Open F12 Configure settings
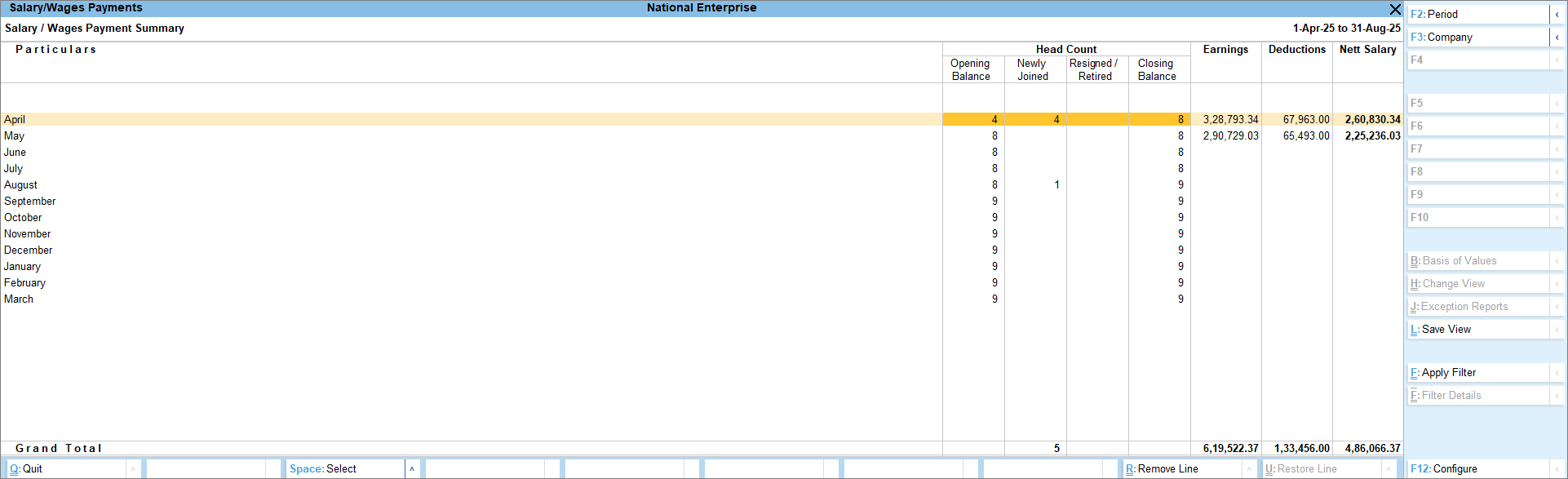Screen dimensions: 1568x479 pos(1477,469)
